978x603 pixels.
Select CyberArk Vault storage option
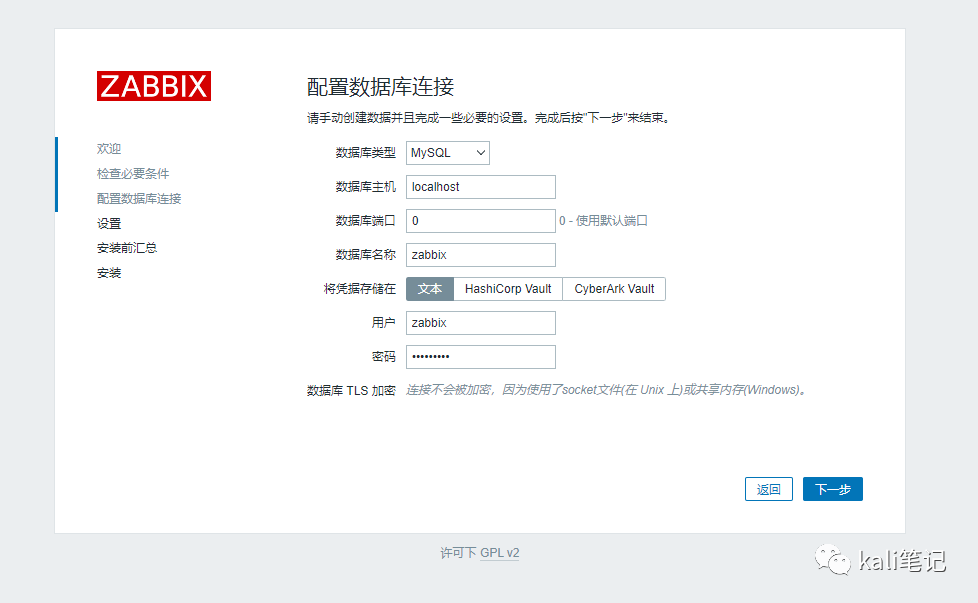click(x=614, y=289)
